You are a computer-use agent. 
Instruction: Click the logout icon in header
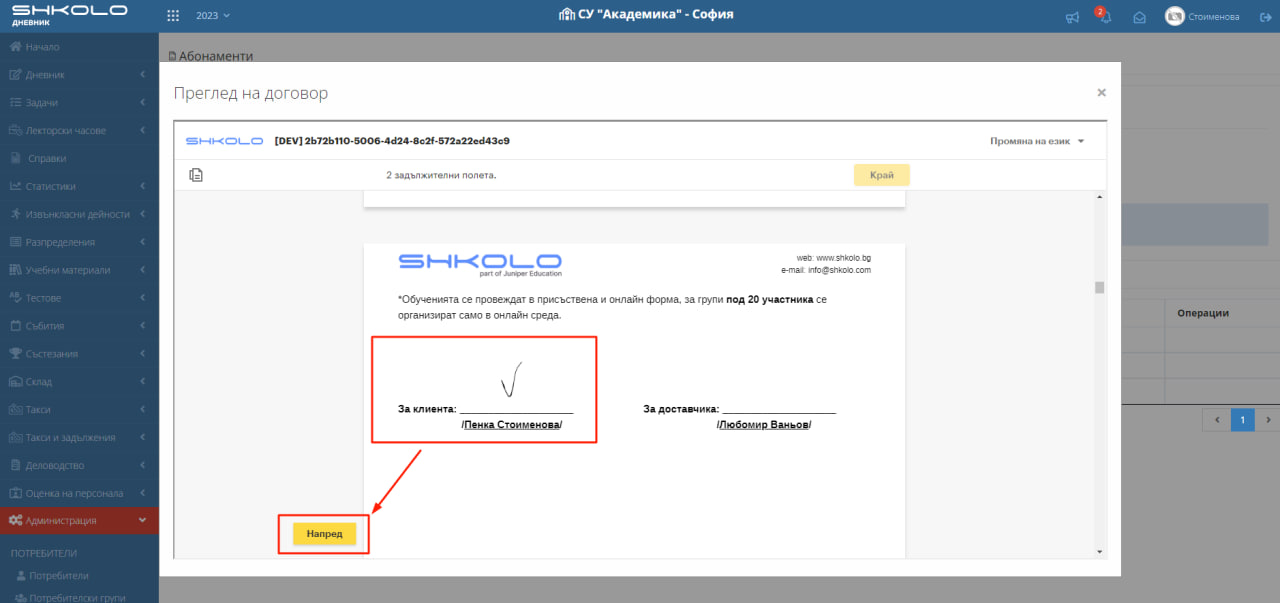[x=1265, y=17]
